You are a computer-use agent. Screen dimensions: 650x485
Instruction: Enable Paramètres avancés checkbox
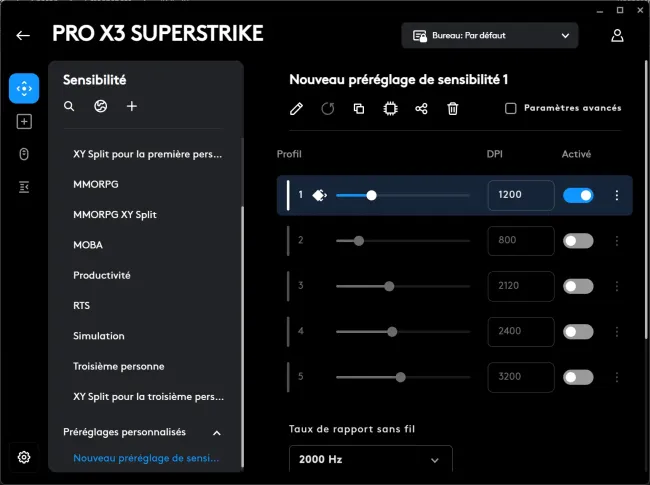[x=511, y=109]
